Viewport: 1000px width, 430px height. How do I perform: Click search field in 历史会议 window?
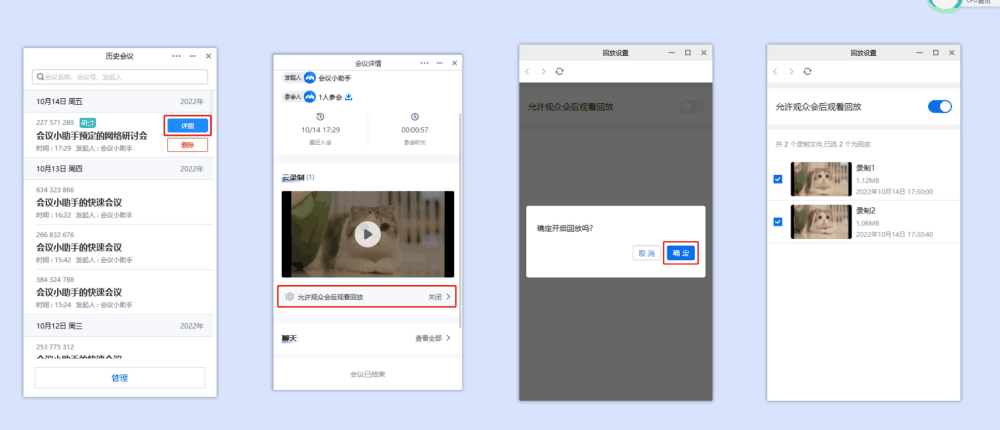click(120, 77)
